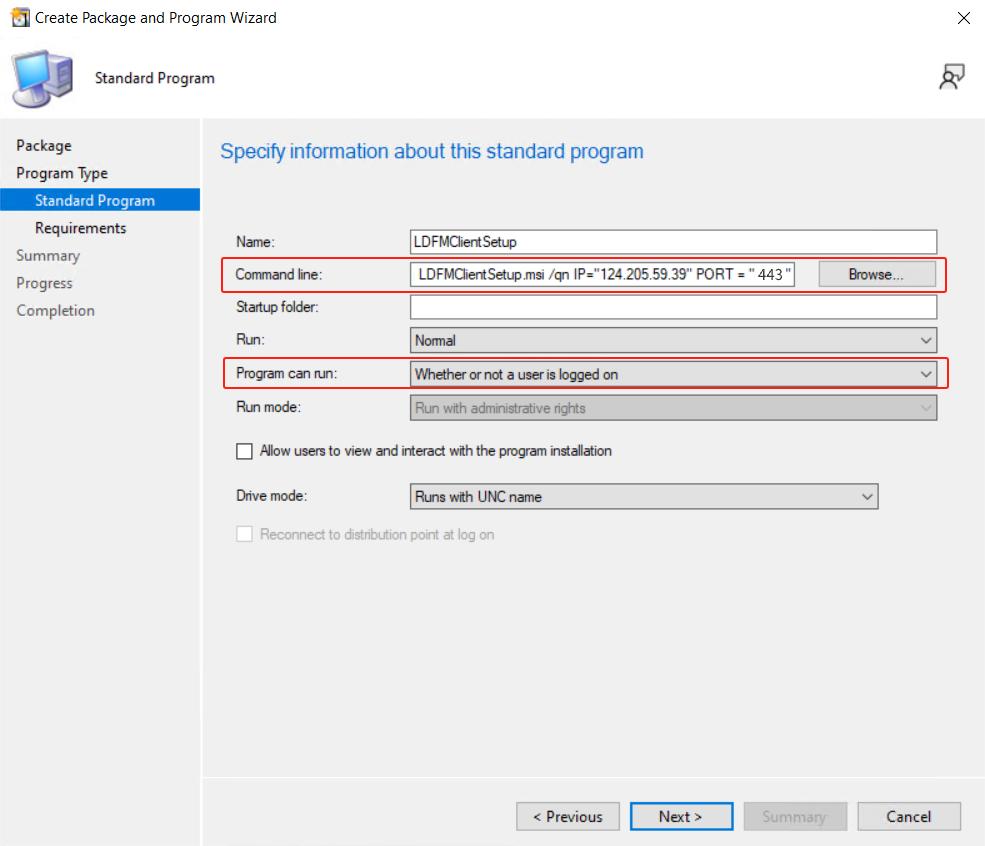Go to Program Type in the sidebar

(62, 173)
